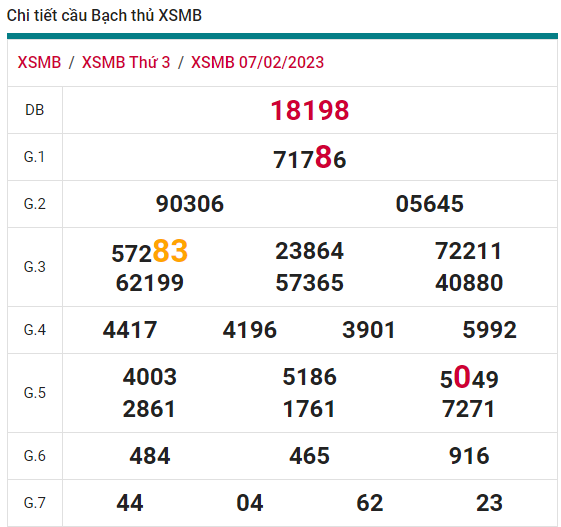Viewport: 561px width, 527px height.
Task: Click the G.3 number 23864
Action: click(309, 251)
